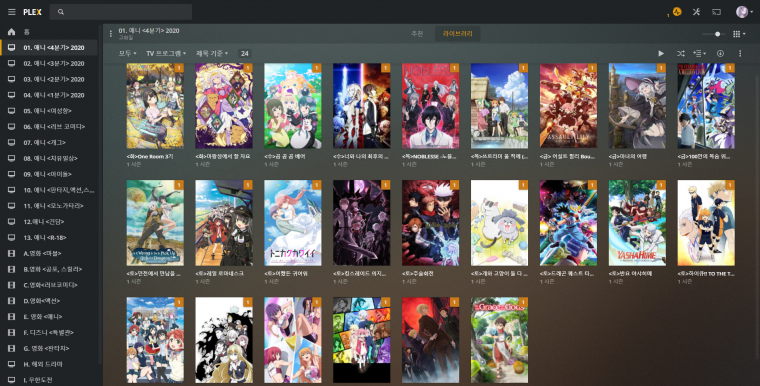Click the download/sync circle icon
This screenshot has width=760, height=386.
(720, 53)
